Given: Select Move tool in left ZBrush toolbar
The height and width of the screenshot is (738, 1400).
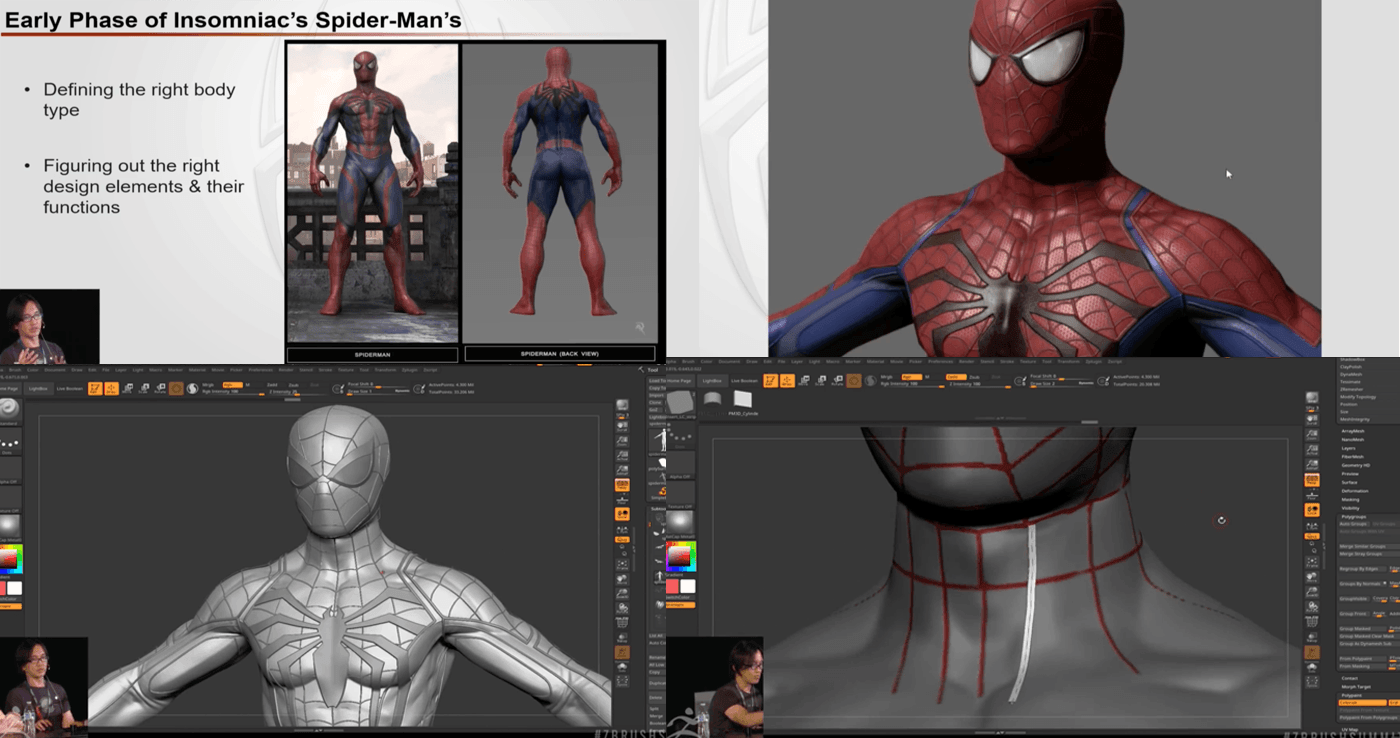Looking at the screenshot, I should point(127,388).
